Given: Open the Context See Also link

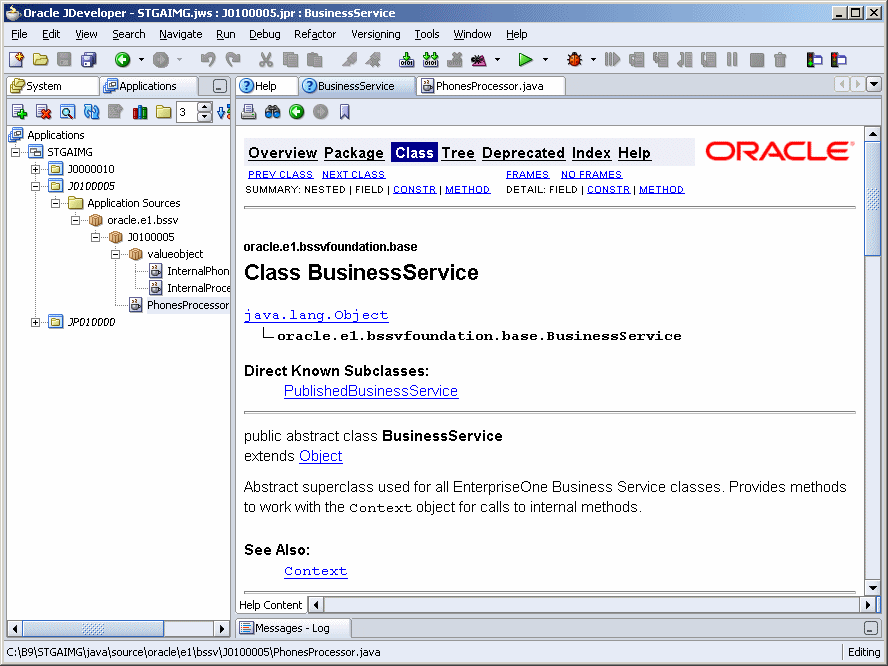Looking at the screenshot, I should click(315, 571).
